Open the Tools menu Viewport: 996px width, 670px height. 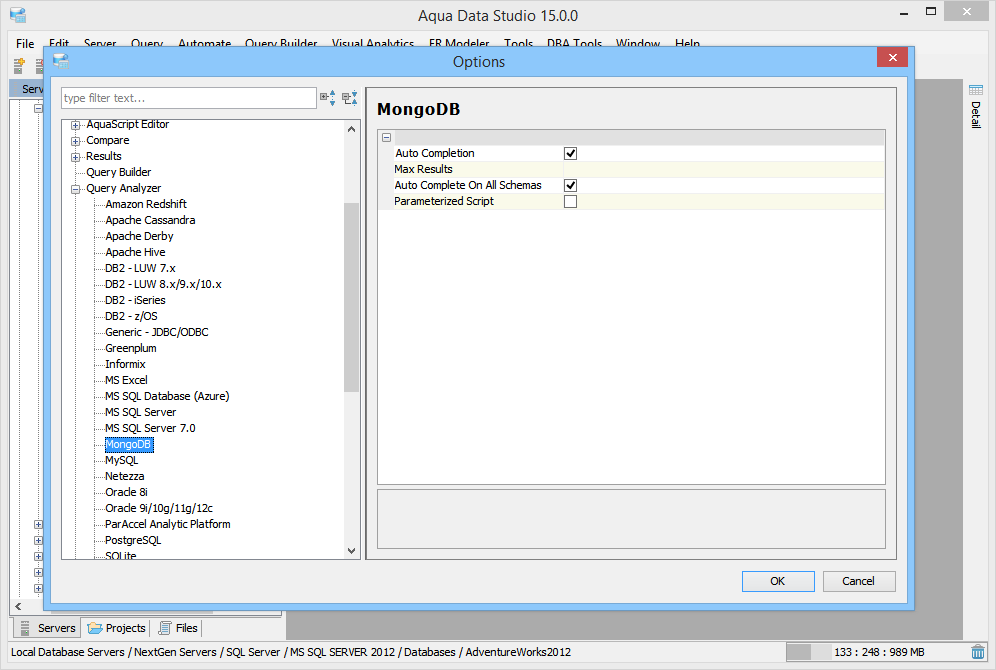(518, 43)
